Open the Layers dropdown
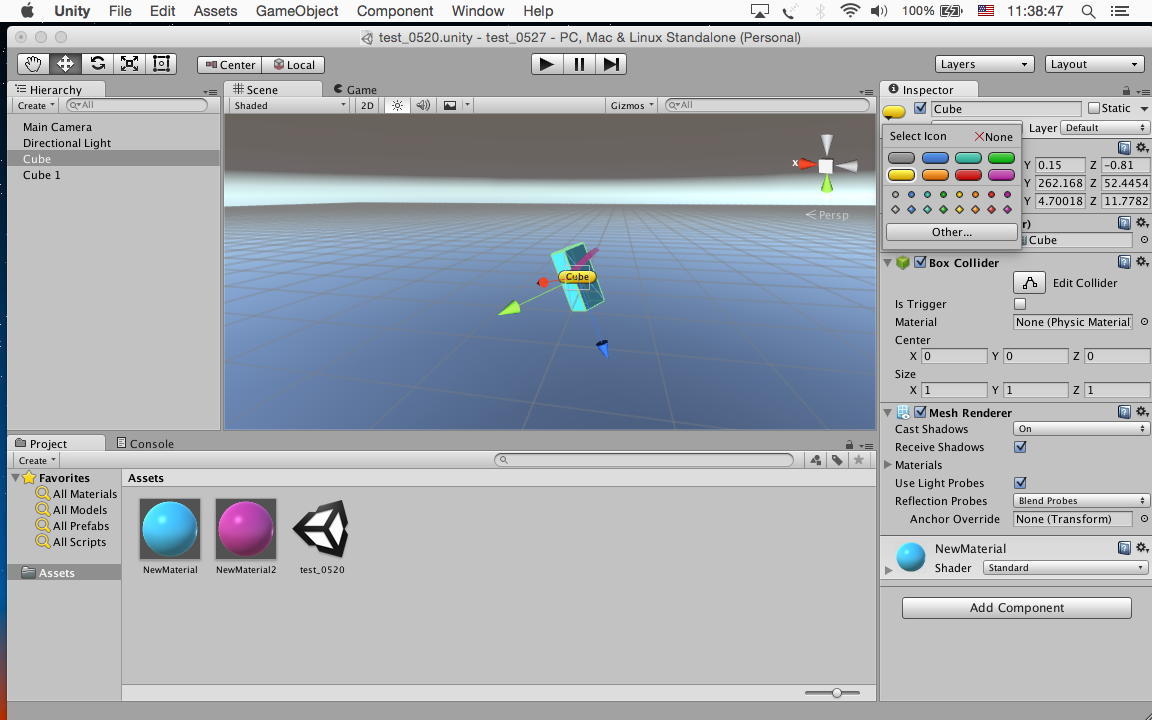1152x720 pixels. coord(984,64)
